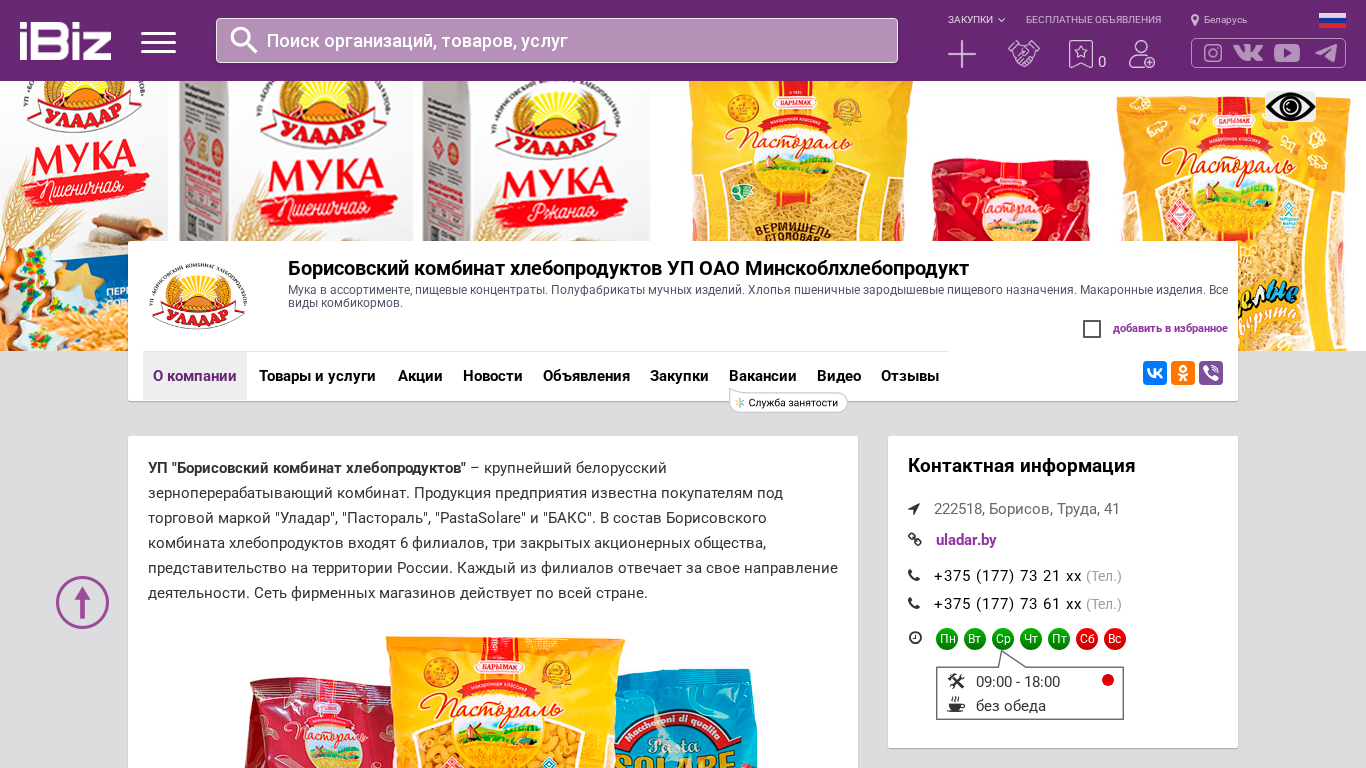Expand the 'Закупки' dropdown in header
1366x768 pixels.
[x=976, y=20]
